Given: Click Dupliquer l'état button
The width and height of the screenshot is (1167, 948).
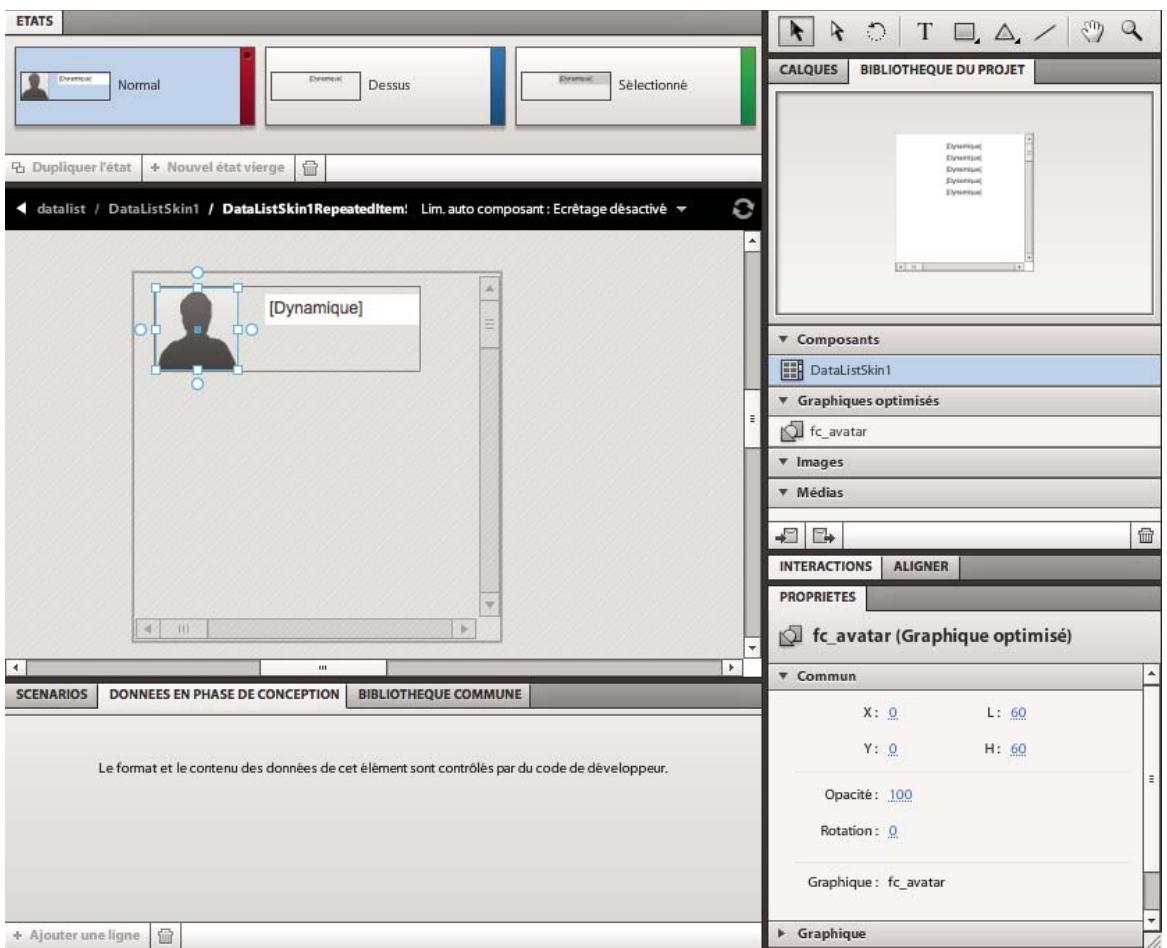Looking at the screenshot, I should pyautogui.click(x=74, y=167).
